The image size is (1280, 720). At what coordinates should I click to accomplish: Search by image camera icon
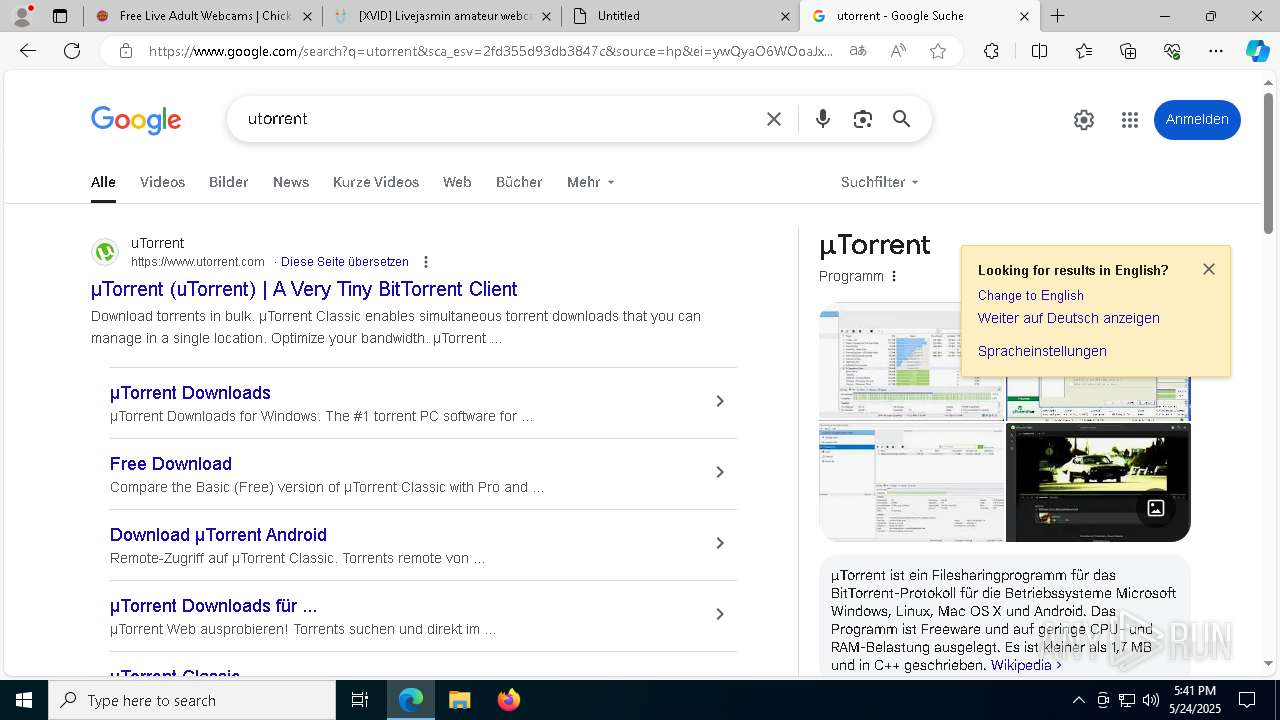pos(863,119)
